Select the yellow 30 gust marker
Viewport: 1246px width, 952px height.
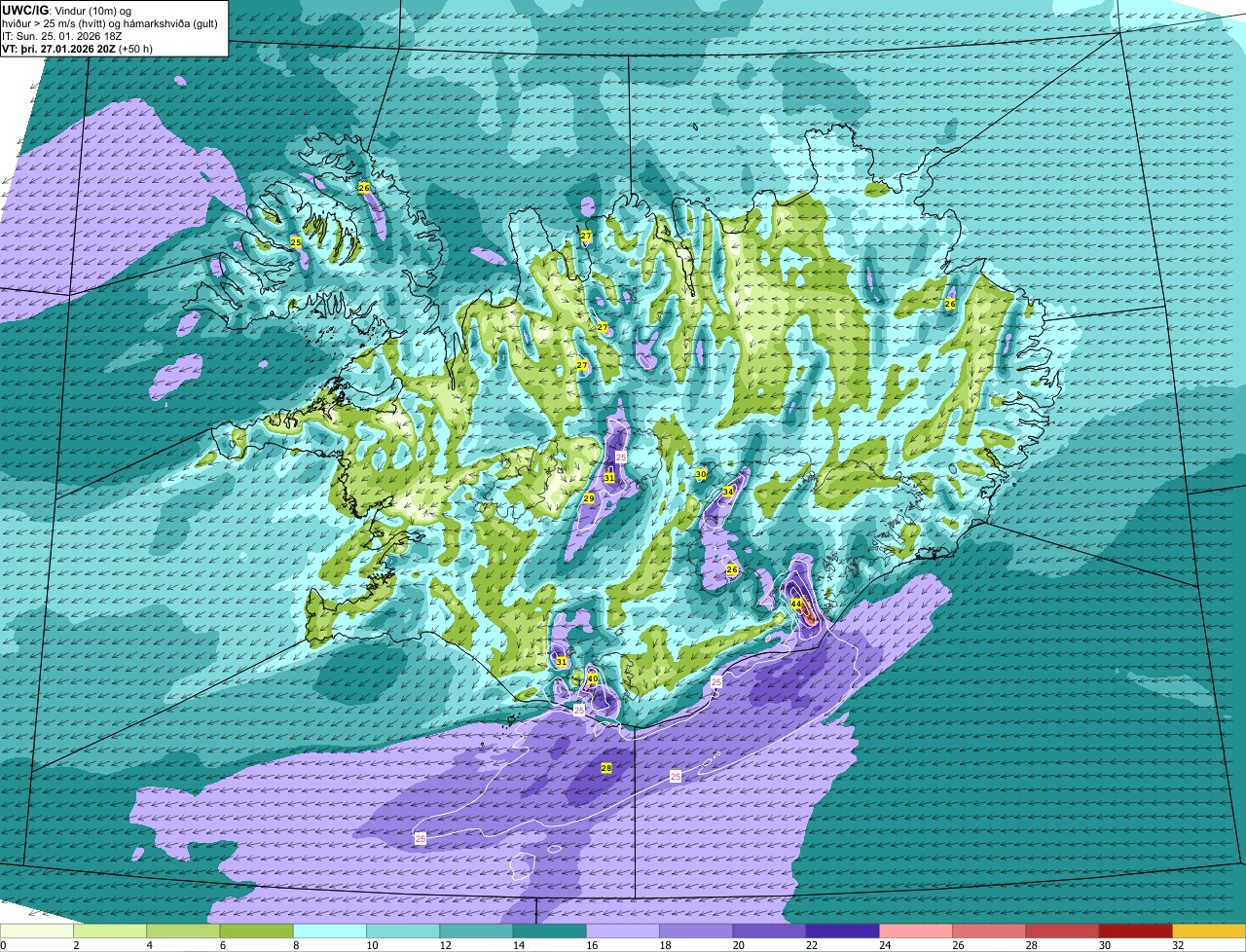pos(701,474)
